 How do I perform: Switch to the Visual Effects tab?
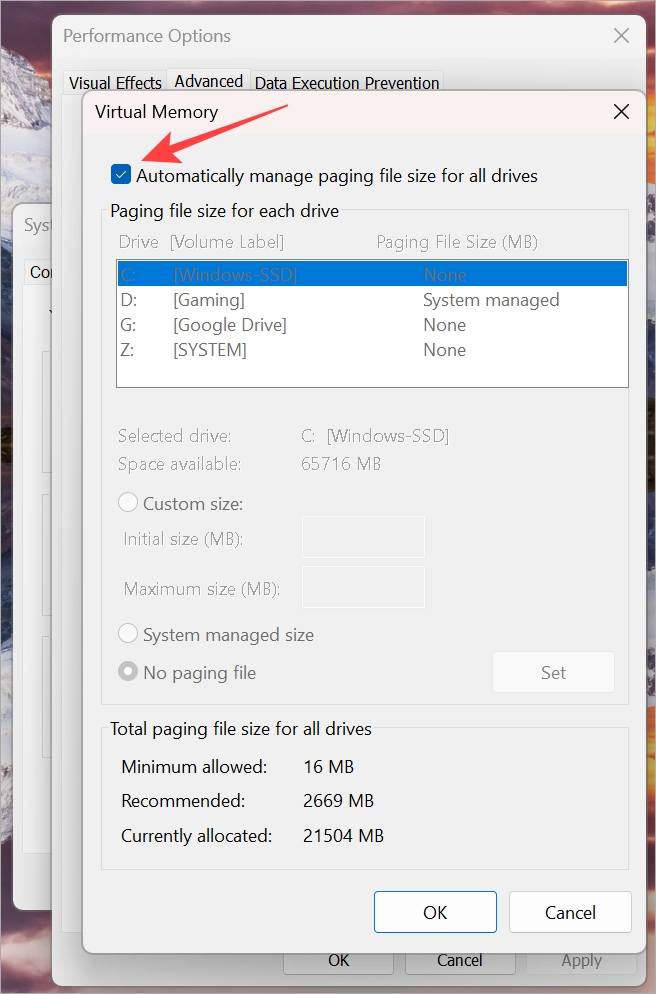[114, 82]
